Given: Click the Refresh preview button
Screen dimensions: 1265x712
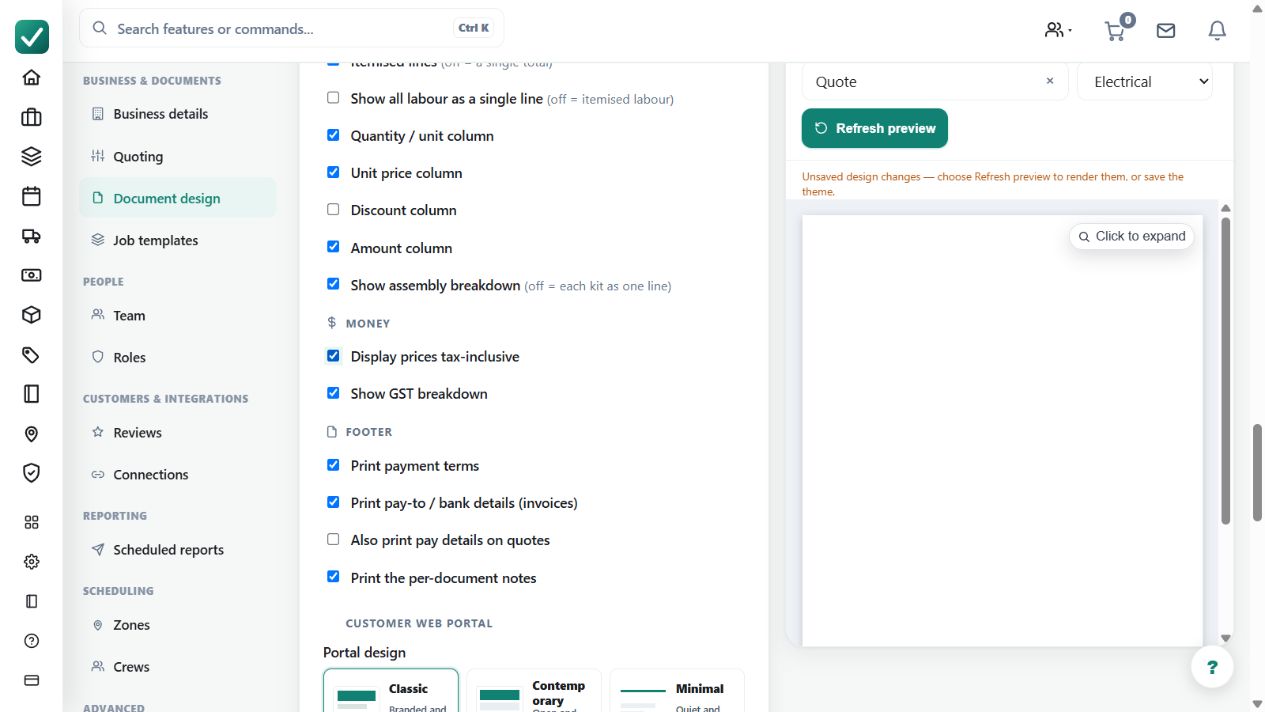Looking at the screenshot, I should click(x=874, y=128).
